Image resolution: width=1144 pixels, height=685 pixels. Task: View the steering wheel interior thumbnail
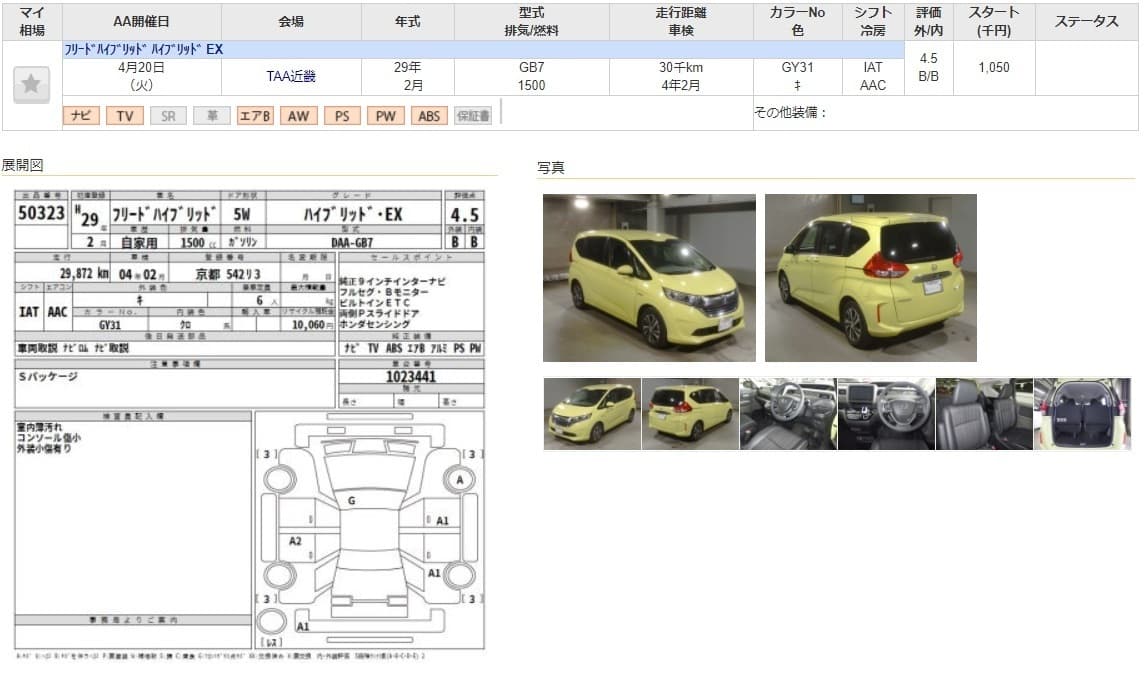point(787,414)
